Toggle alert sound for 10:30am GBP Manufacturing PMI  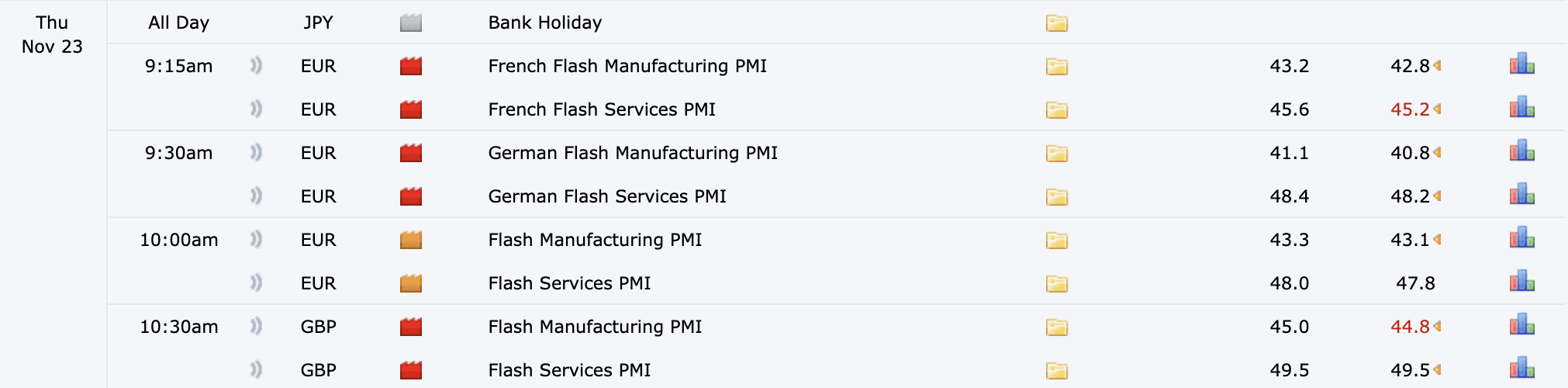coord(256,327)
